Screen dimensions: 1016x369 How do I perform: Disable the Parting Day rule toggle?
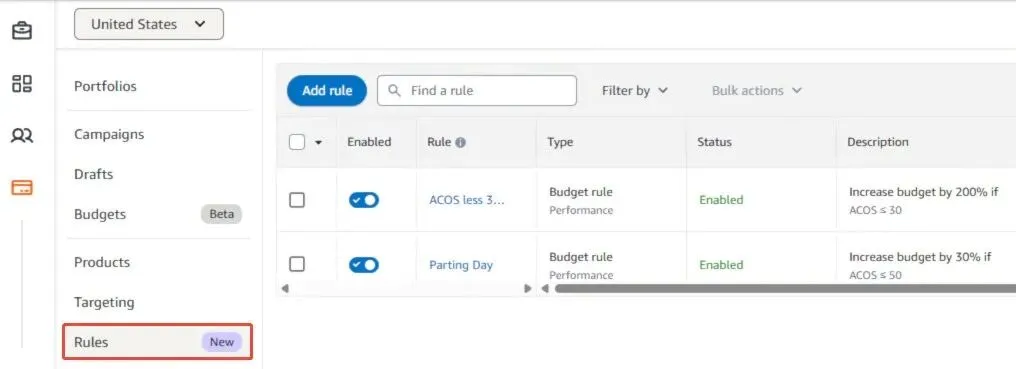364,265
